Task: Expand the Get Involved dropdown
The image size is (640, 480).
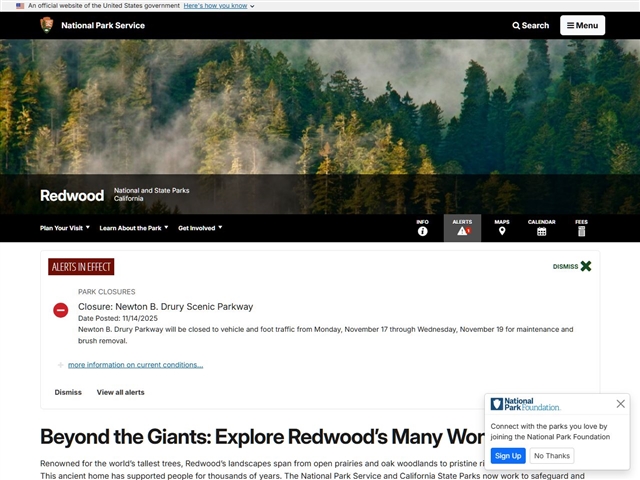Action: (200, 228)
